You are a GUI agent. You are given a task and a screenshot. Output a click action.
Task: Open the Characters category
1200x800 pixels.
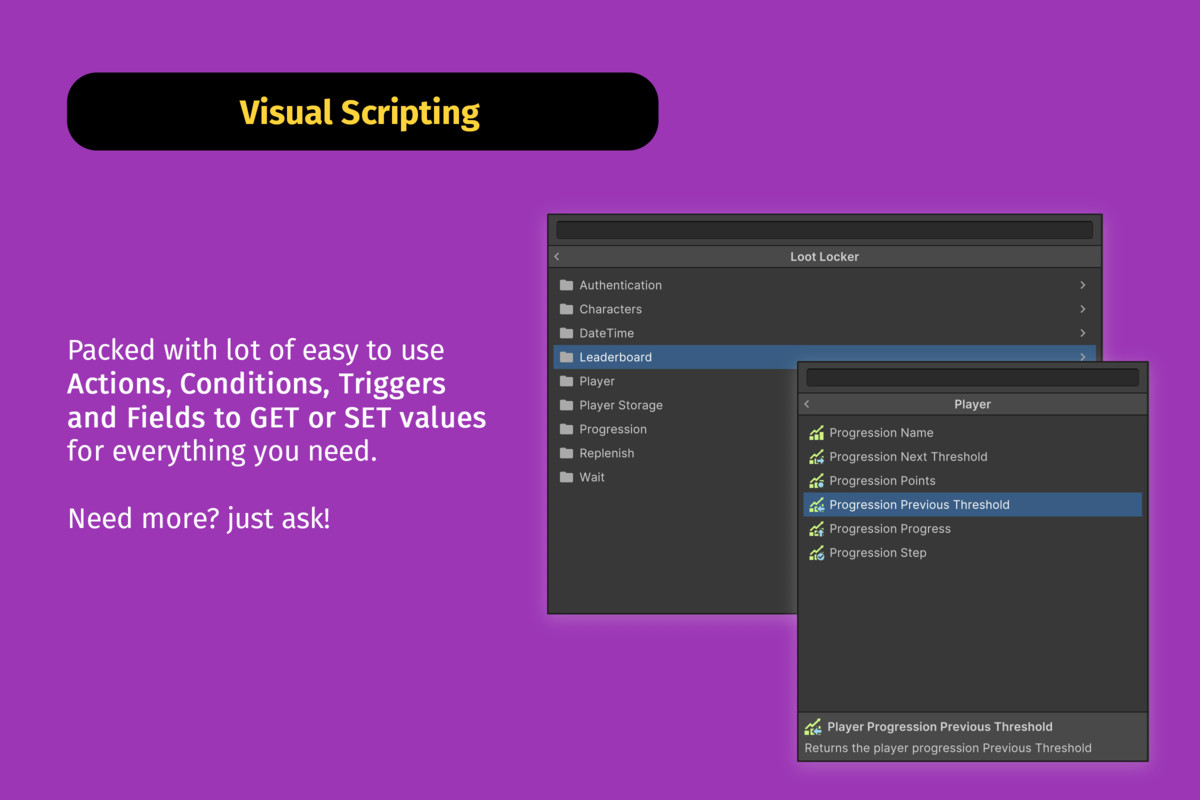(x=824, y=309)
